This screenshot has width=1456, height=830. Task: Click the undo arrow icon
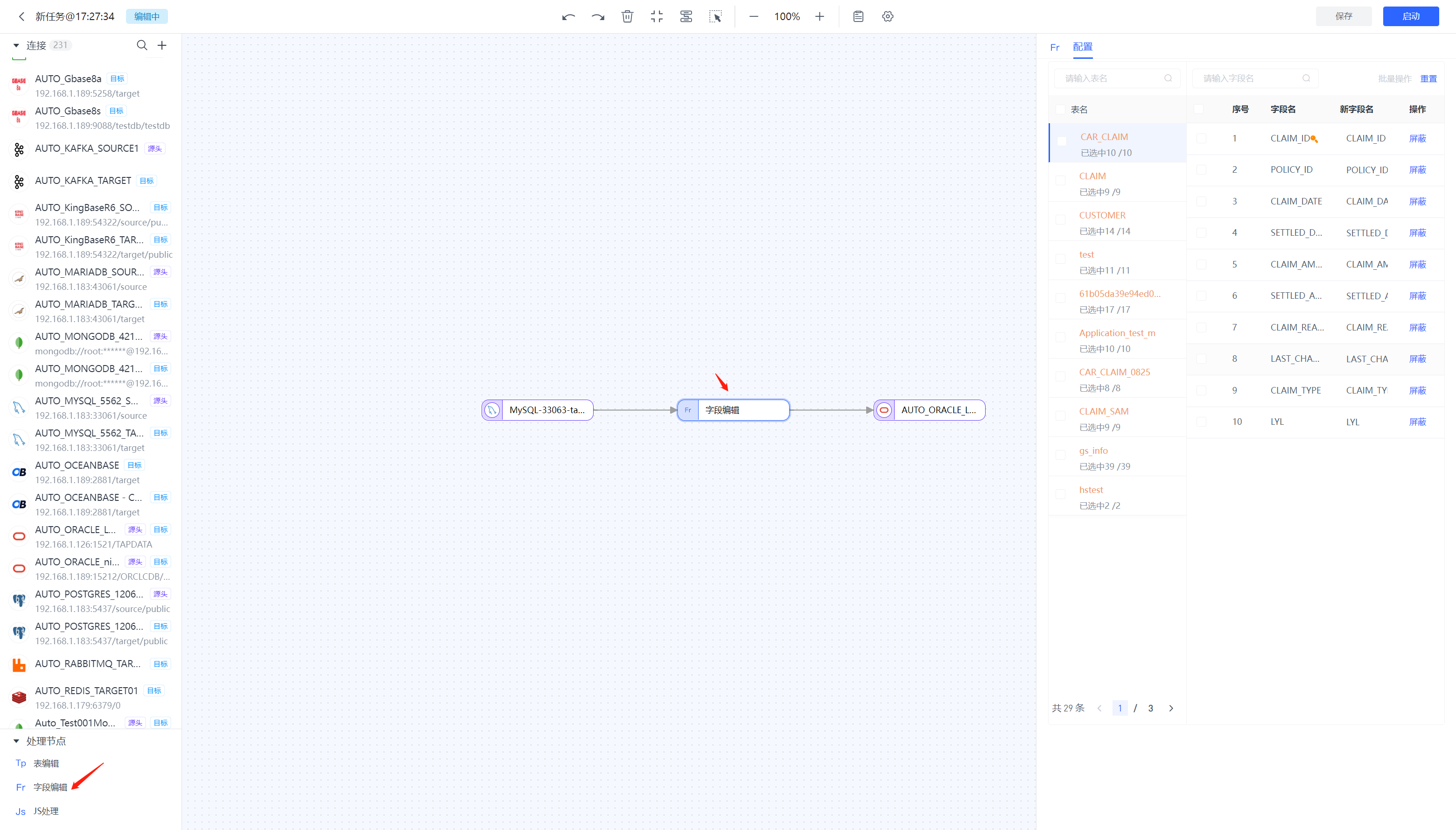568,16
